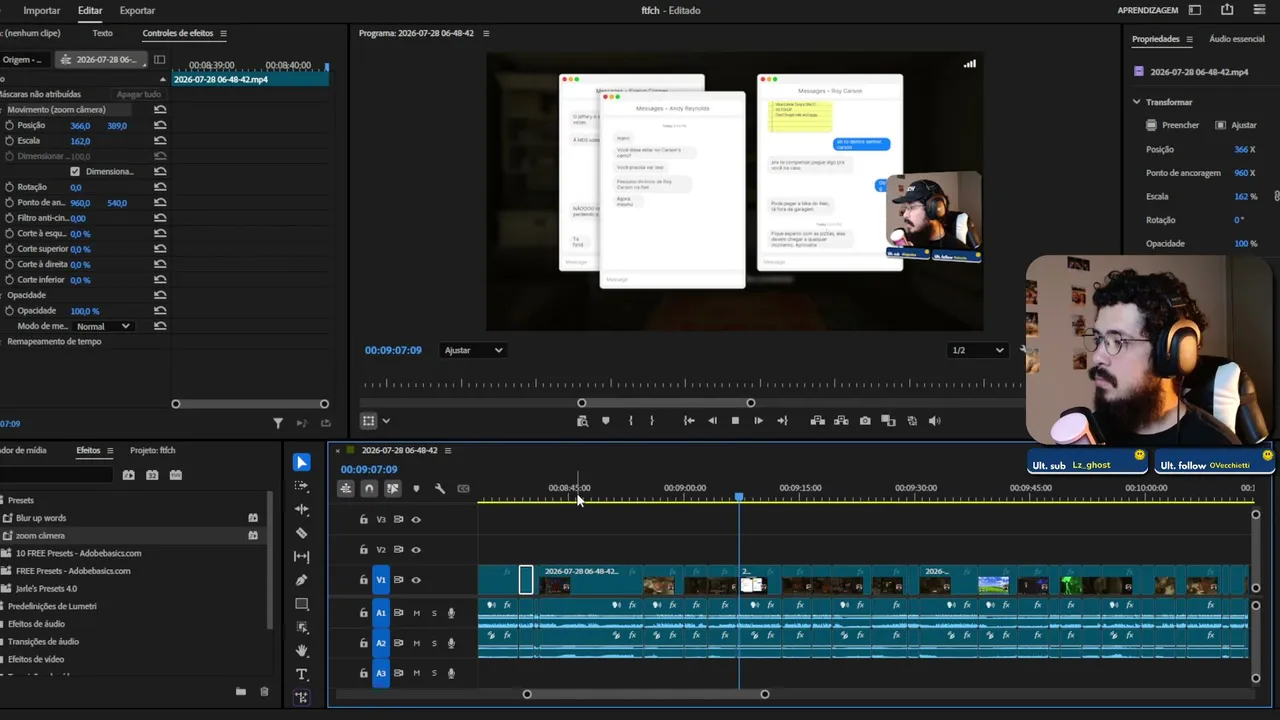Reset the Rotação parameter
1280x720 pixels.
pos(160,187)
